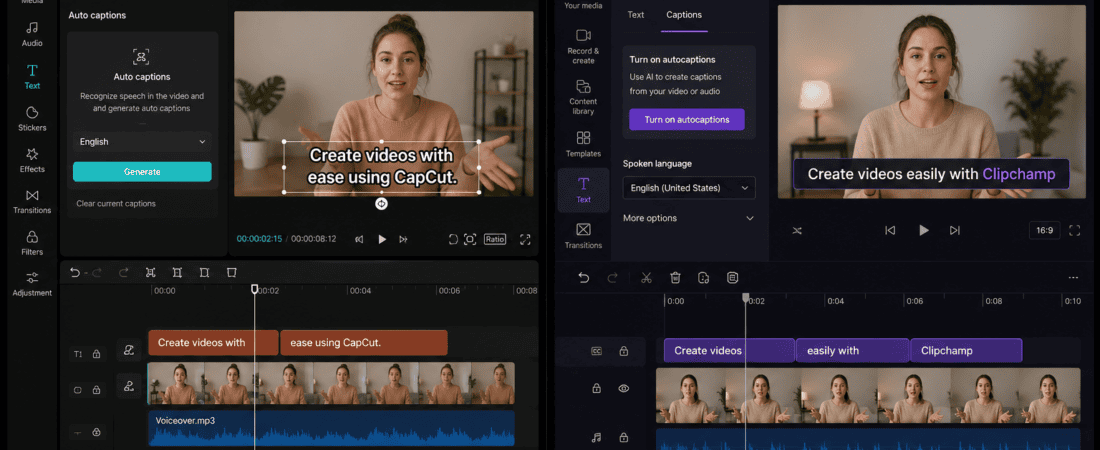
Task: Expand More options in Clipchamp captions
Action: tap(689, 218)
